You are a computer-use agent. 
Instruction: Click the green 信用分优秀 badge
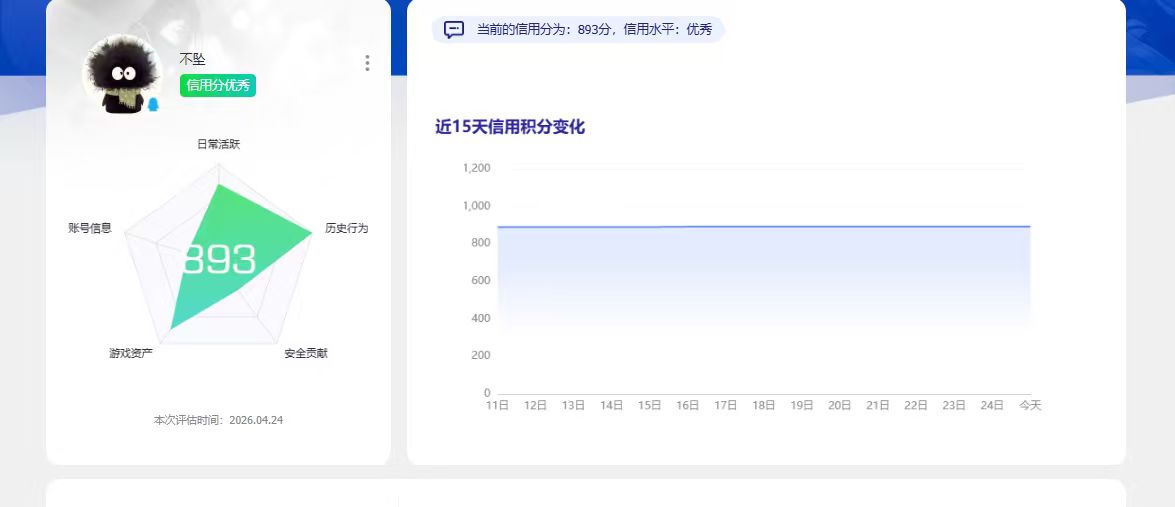[218, 85]
